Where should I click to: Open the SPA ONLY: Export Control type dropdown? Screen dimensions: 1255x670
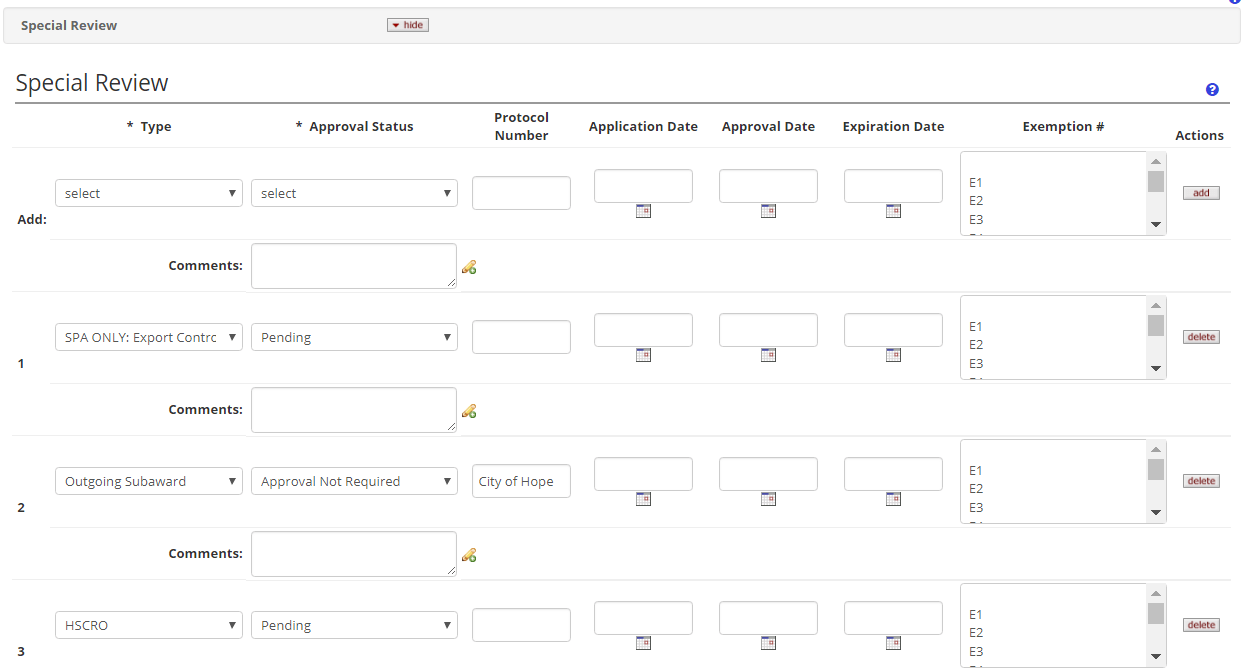click(x=149, y=337)
